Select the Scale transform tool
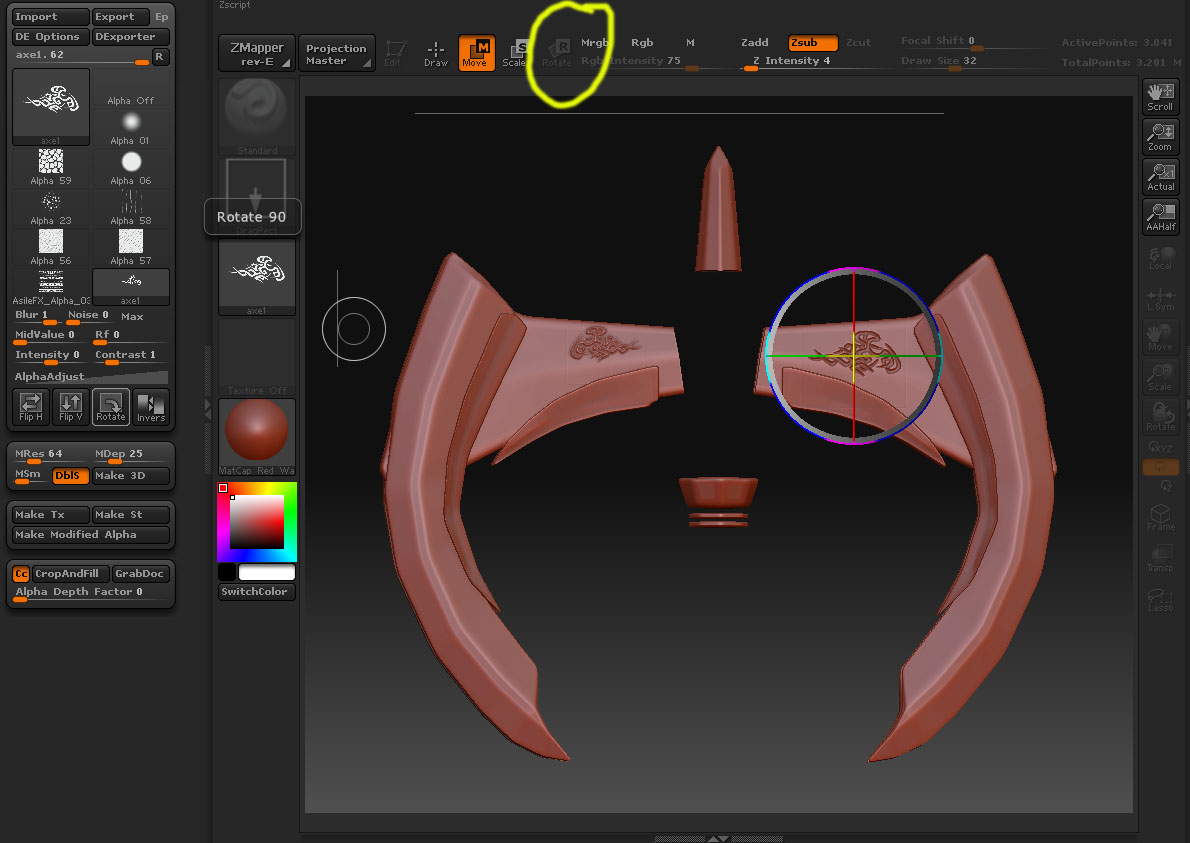The width and height of the screenshot is (1190, 843). pyautogui.click(x=516, y=53)
